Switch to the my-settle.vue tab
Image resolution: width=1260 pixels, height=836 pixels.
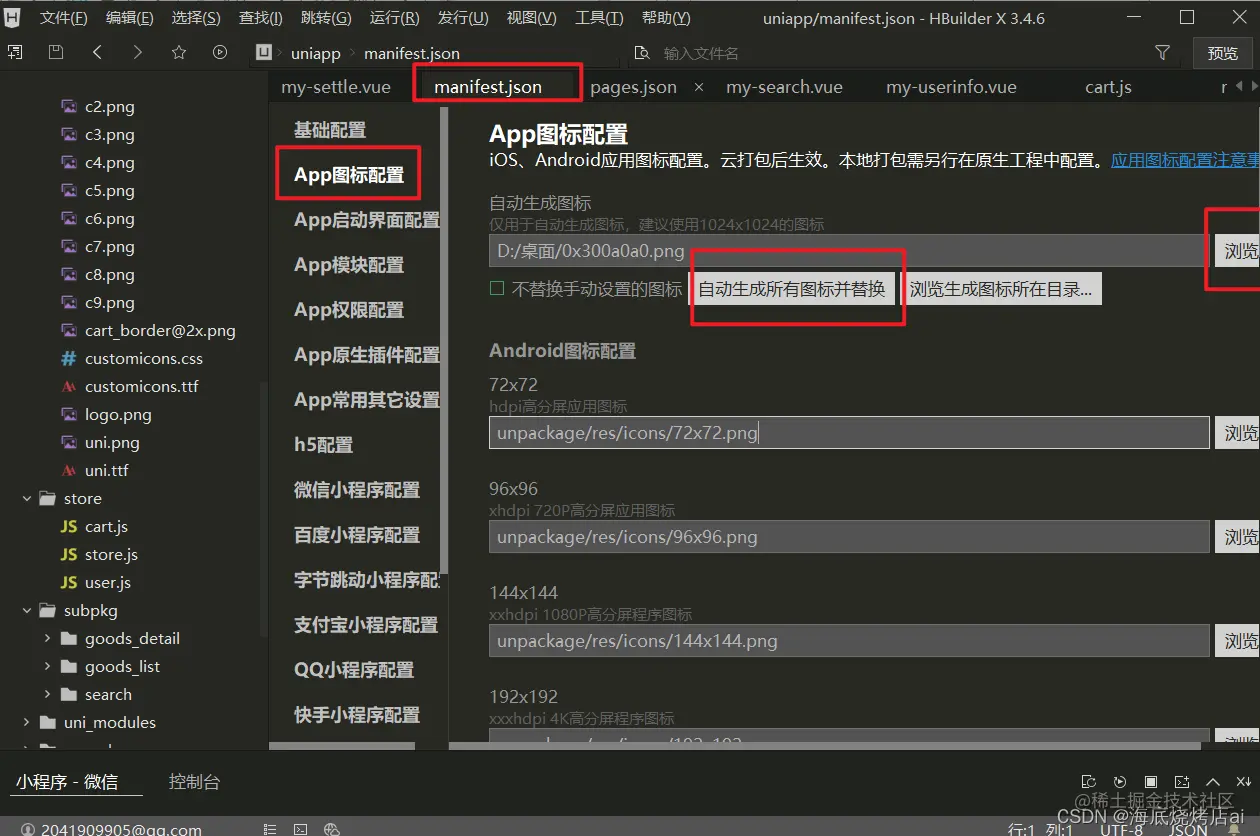(336, 87)
